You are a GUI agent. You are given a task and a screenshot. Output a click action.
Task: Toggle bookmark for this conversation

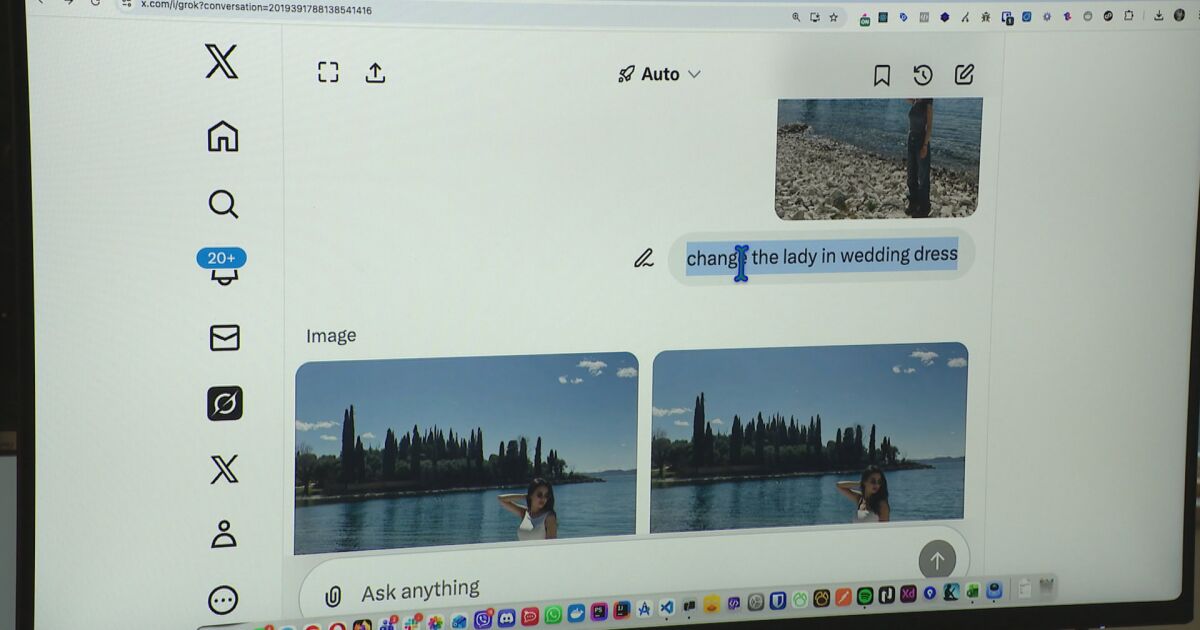coord(881,75)
